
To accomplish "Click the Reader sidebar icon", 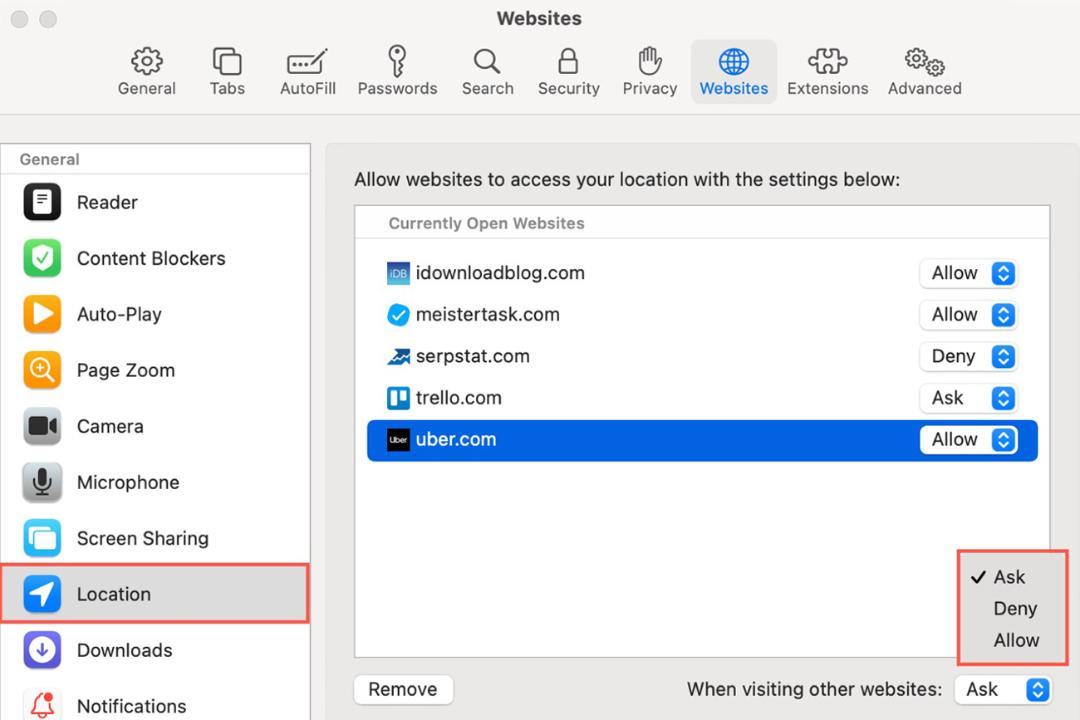I will click(42, 202).
